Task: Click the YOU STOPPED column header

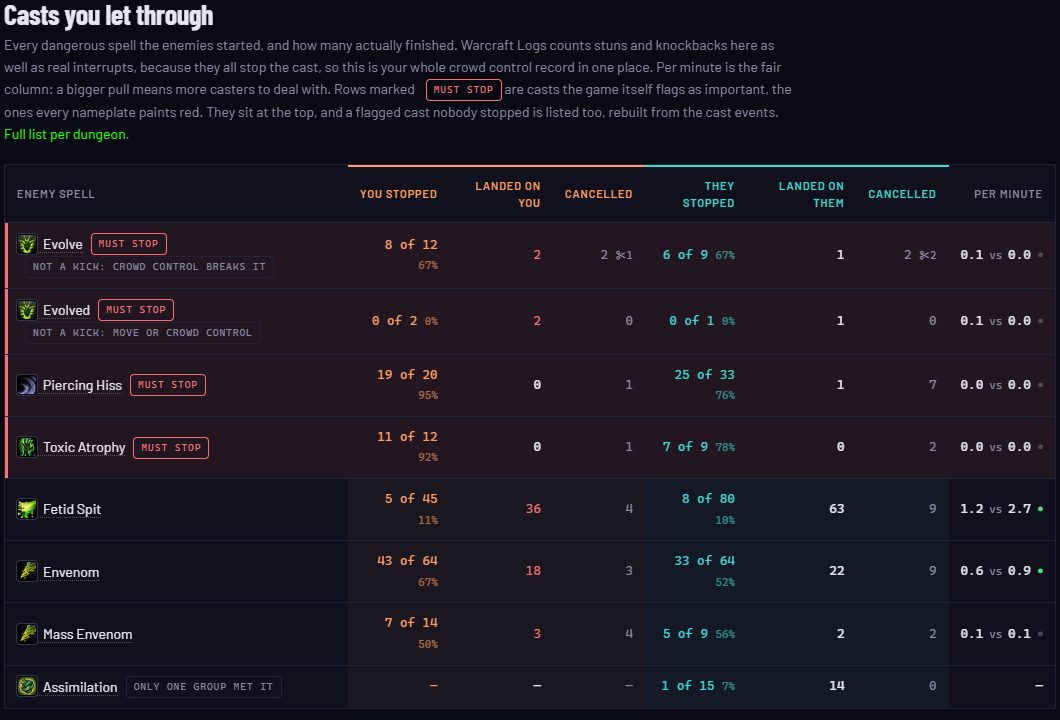Action: [x=398, y=194]
